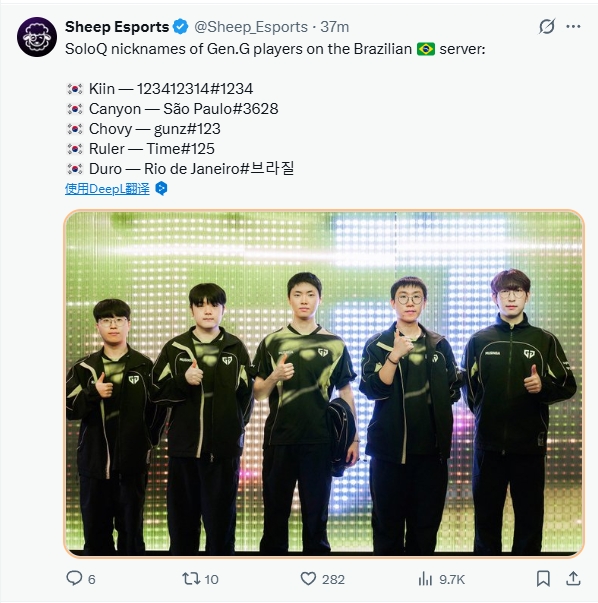
Task: Click the reply speech bubble icon
Action: coord(74,578)
